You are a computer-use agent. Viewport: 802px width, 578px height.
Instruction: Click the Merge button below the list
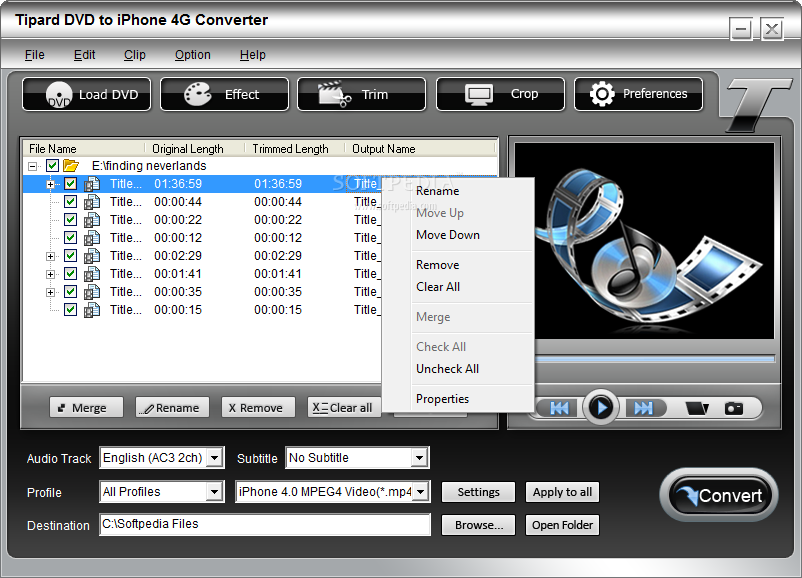click(x=86, y=408)
